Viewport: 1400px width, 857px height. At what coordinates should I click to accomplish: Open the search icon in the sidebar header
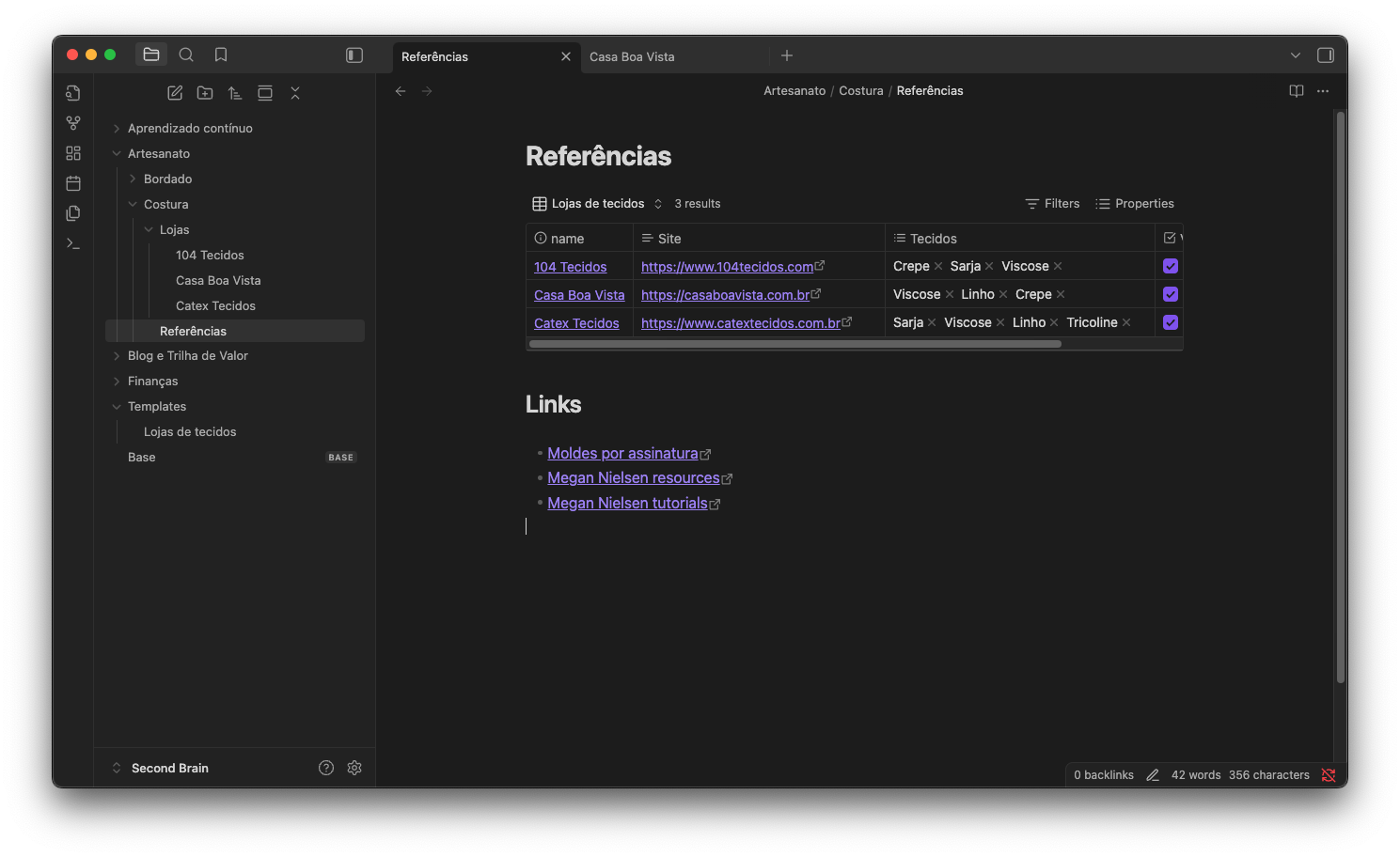(186, 55)
